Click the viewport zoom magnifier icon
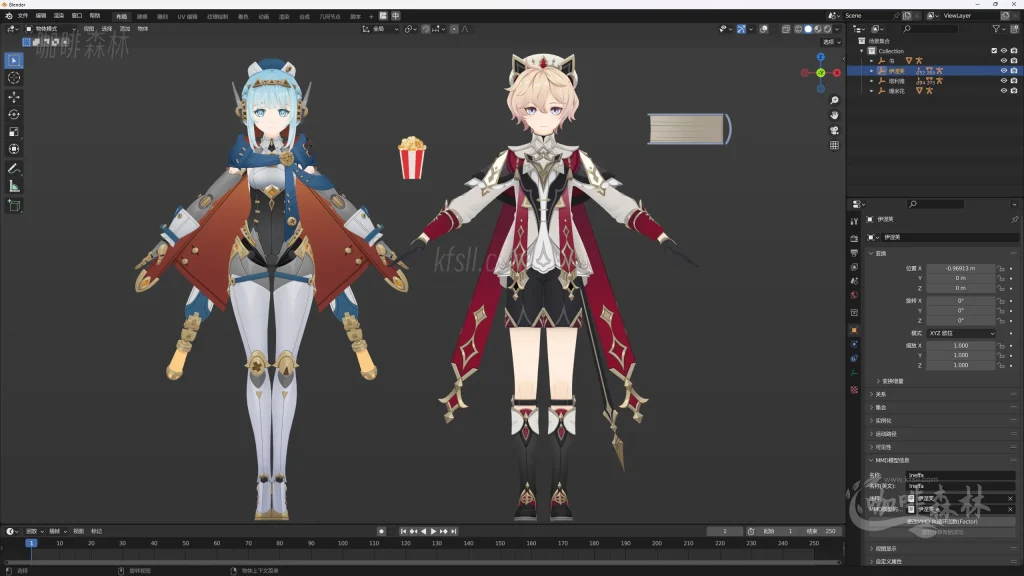The height and width of the screenshot is (576, 1024). click(834, 101)
